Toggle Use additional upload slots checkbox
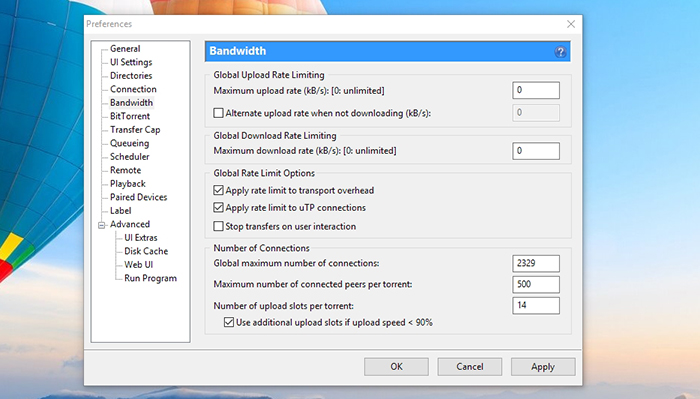 [229, 322]
